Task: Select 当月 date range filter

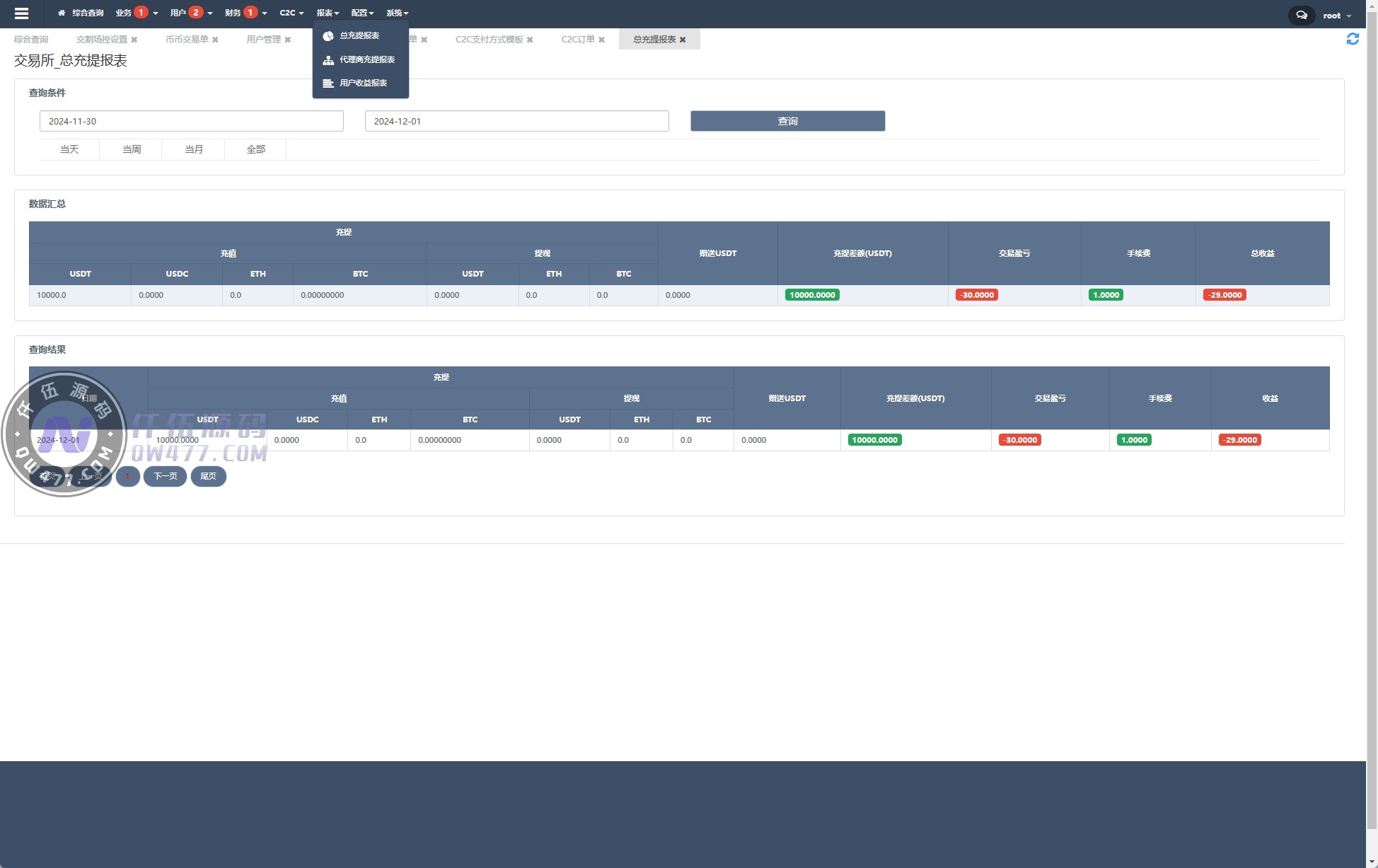Action: pos(193,149)
